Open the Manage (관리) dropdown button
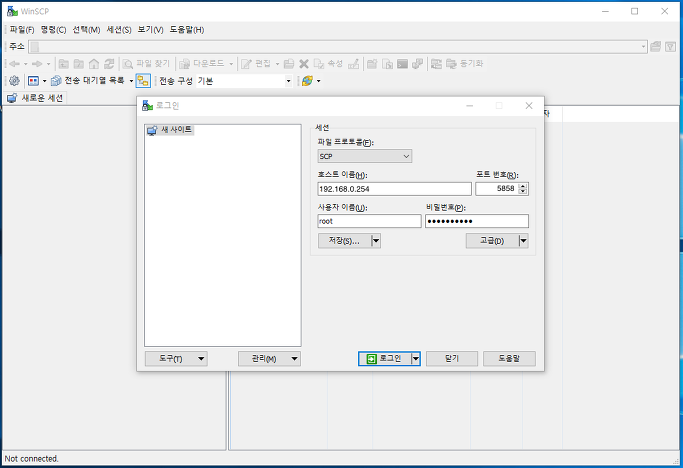This screenshot has width=683, height=468. point(269,359)
